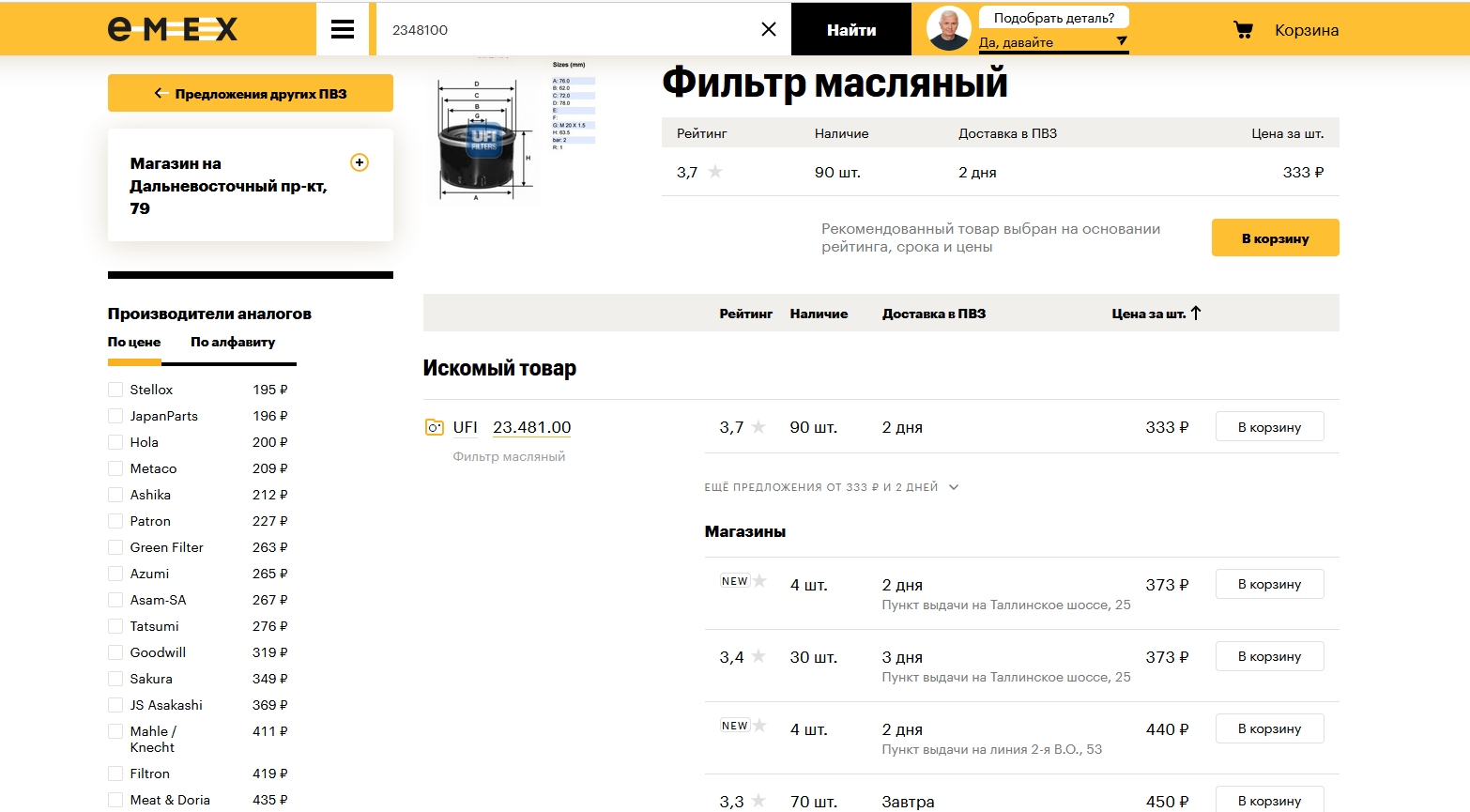Toggle the Patron checkbox
The image size is (1470, 812).
(x=115, y=521)
